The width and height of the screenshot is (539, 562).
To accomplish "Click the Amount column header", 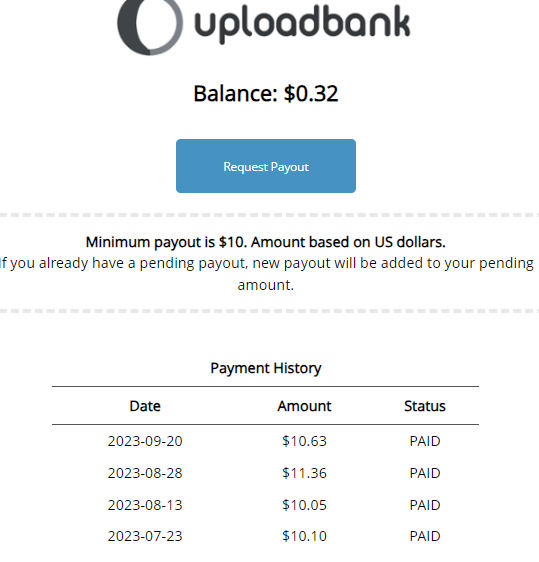I will (304, 406).
